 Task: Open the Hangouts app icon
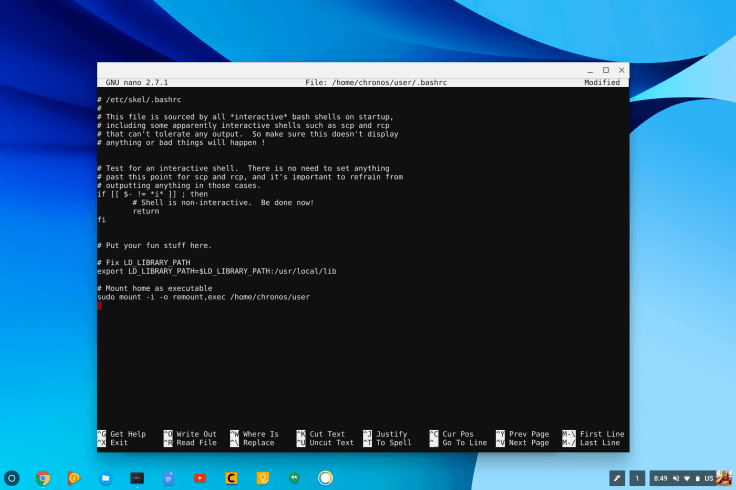click(294, 478)
